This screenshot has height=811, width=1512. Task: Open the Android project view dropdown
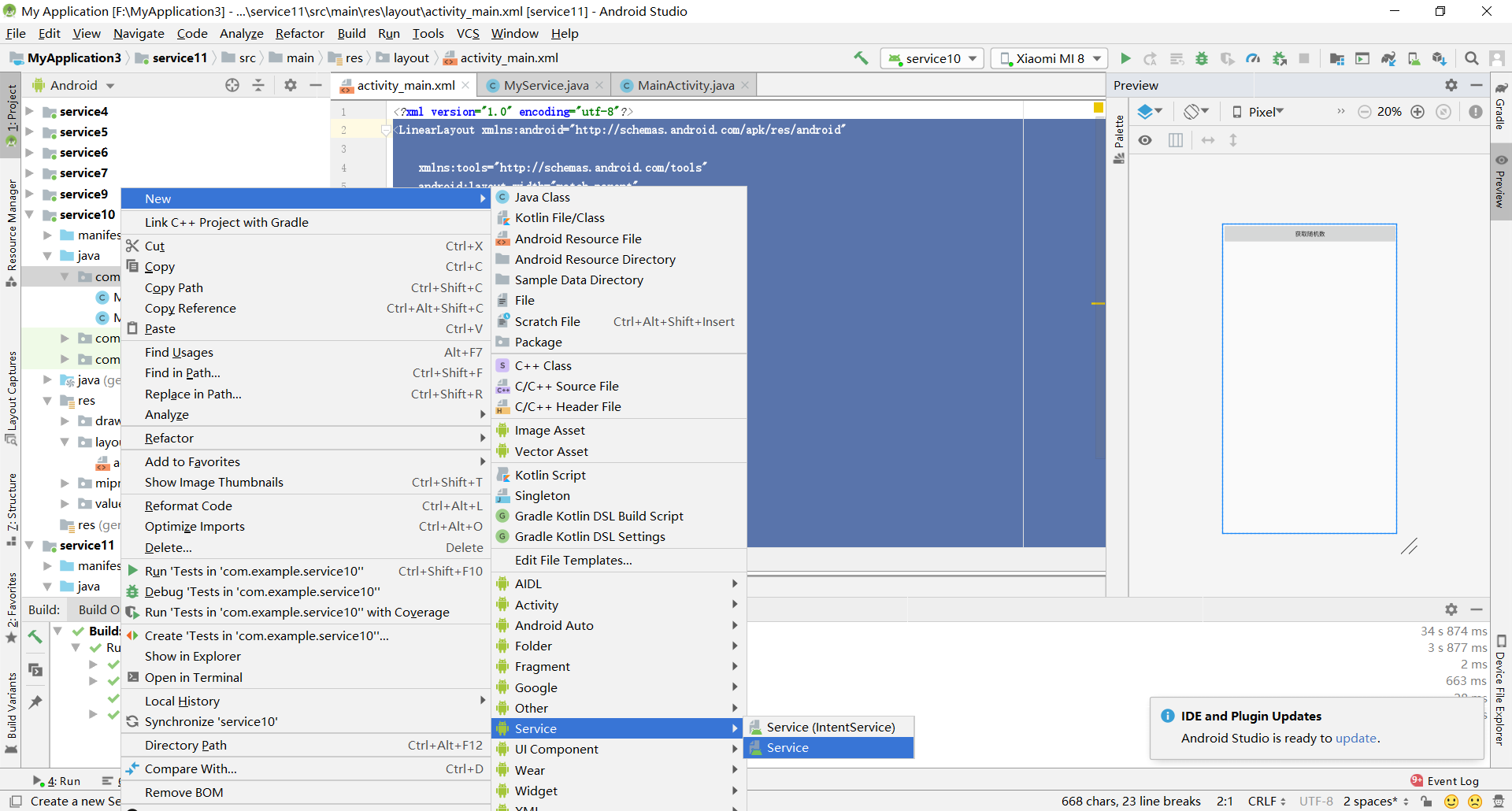[x=73, y=85]
